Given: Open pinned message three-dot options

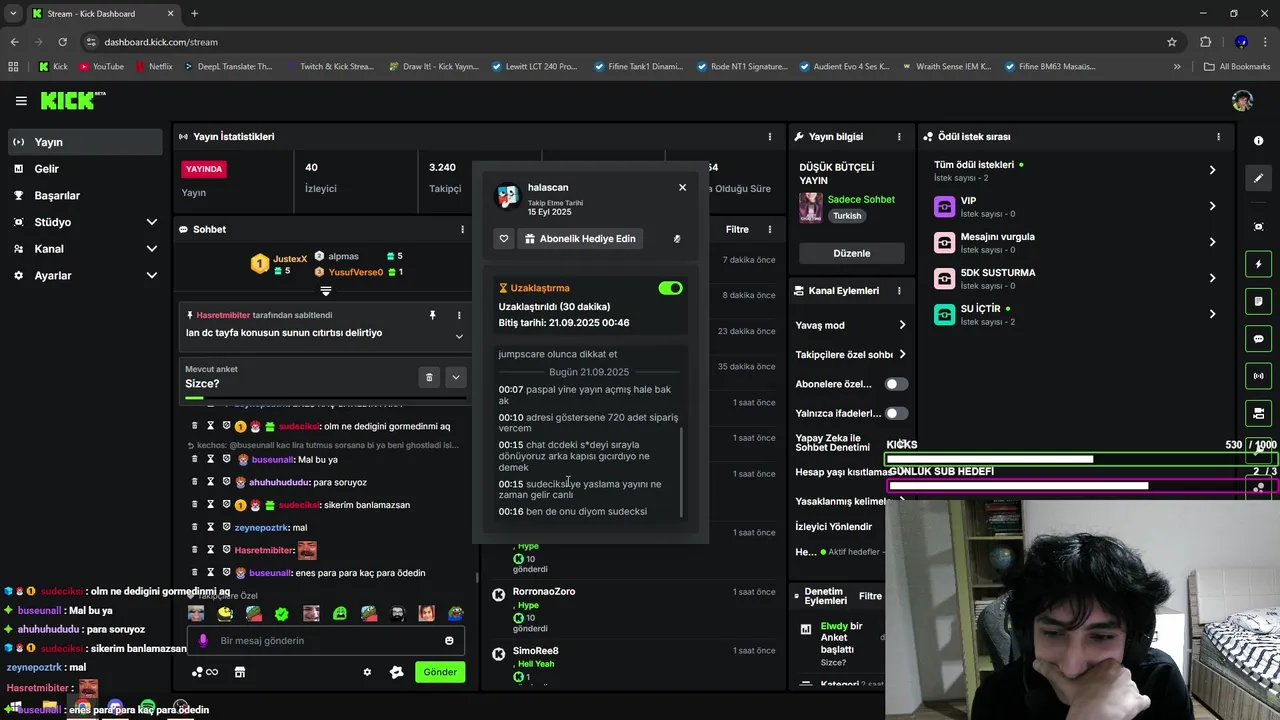Looking at the screenshot, I should pos(459,315).
